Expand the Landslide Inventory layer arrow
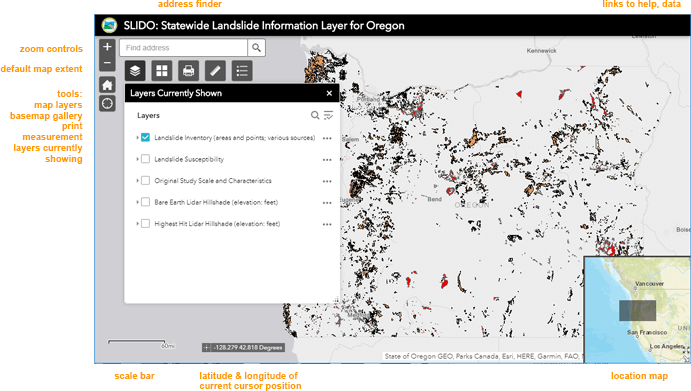The width and height of the screenshot is (691, 391). [137, 138]
